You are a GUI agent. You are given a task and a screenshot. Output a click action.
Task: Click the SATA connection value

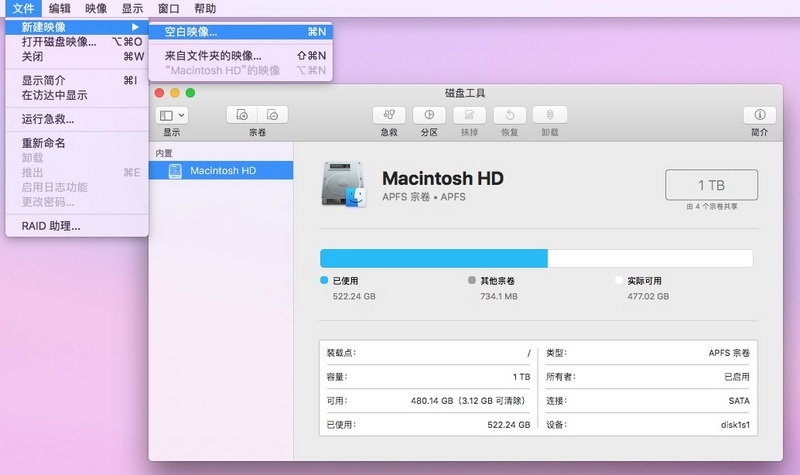pyautogui.click(x=739, y=401)
